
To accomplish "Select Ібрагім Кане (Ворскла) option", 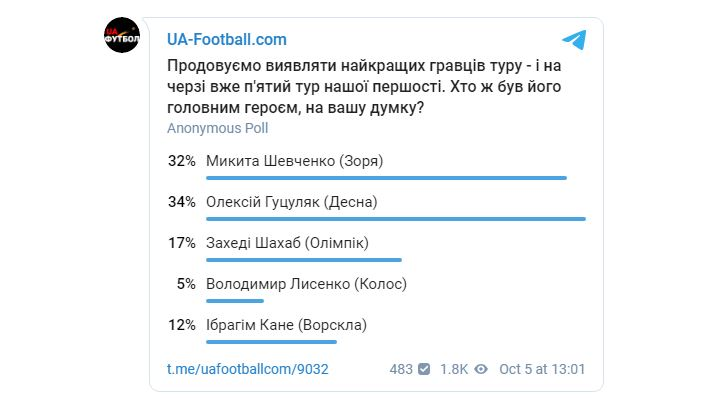I will pyautogui.click(x=286, y=325).
